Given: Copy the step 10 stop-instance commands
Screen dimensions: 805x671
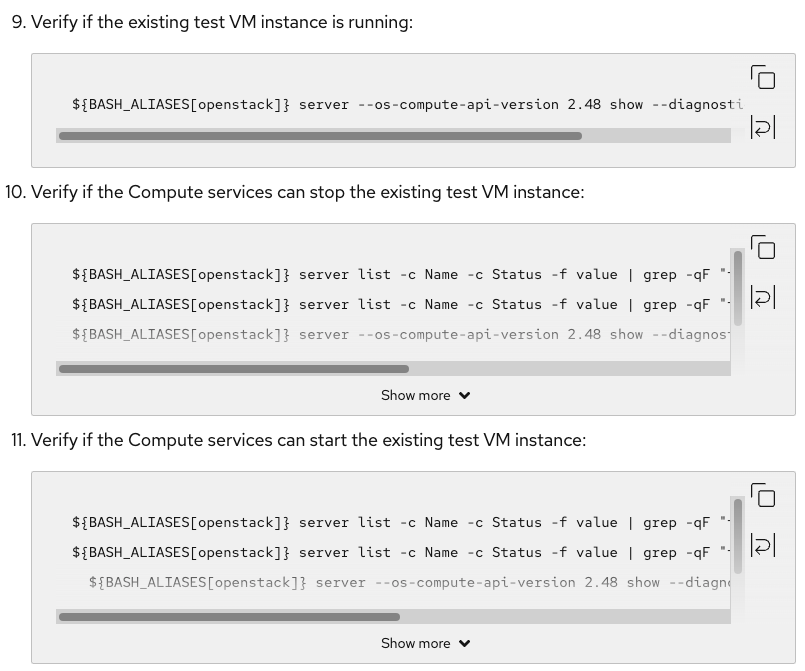Looking at the screenshot, I should point(763,248).
